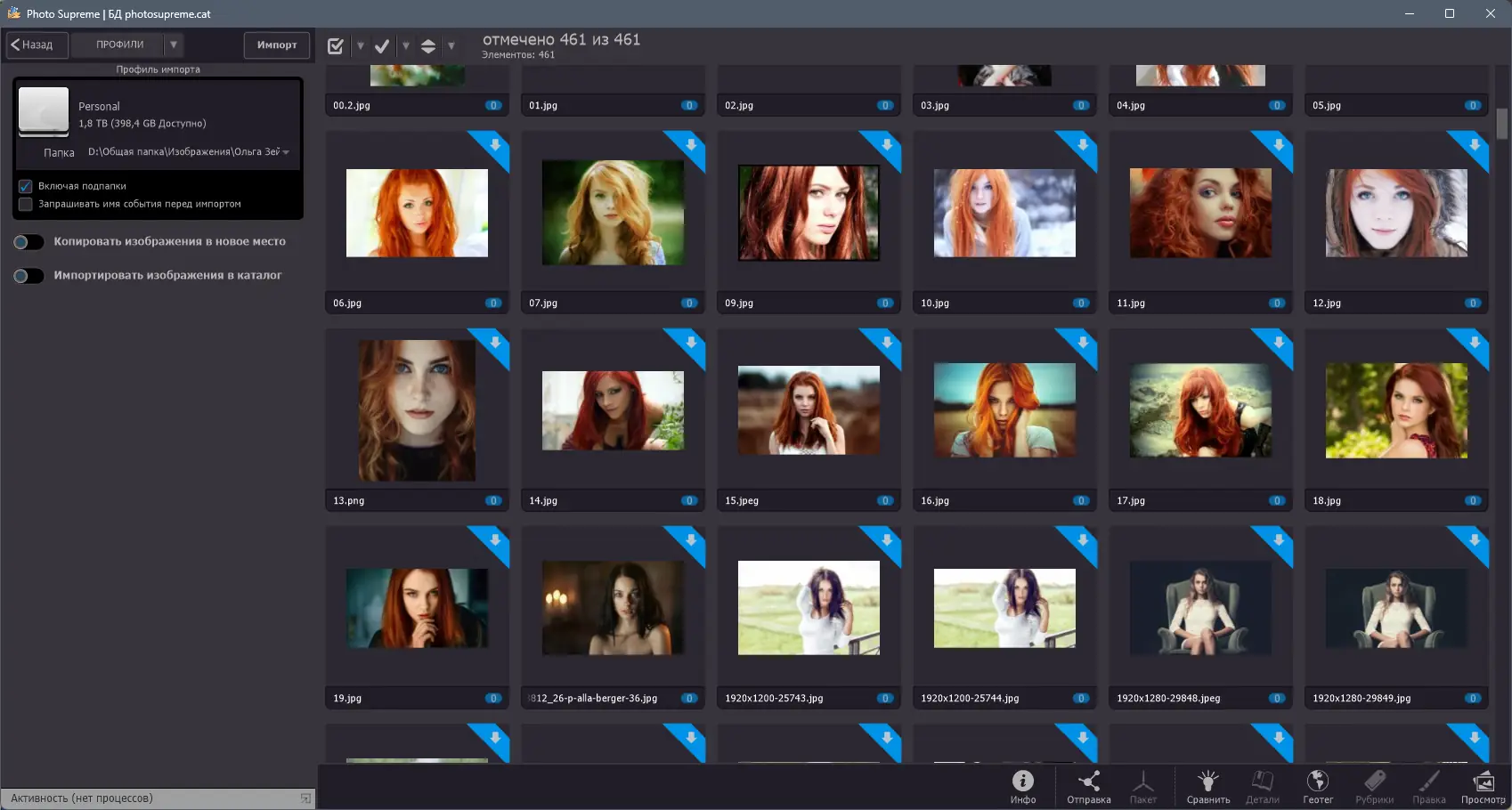Select the 07.jpg thumbnail image
Viewport: 1512px width, 810px height.
[x=613, y=213]
